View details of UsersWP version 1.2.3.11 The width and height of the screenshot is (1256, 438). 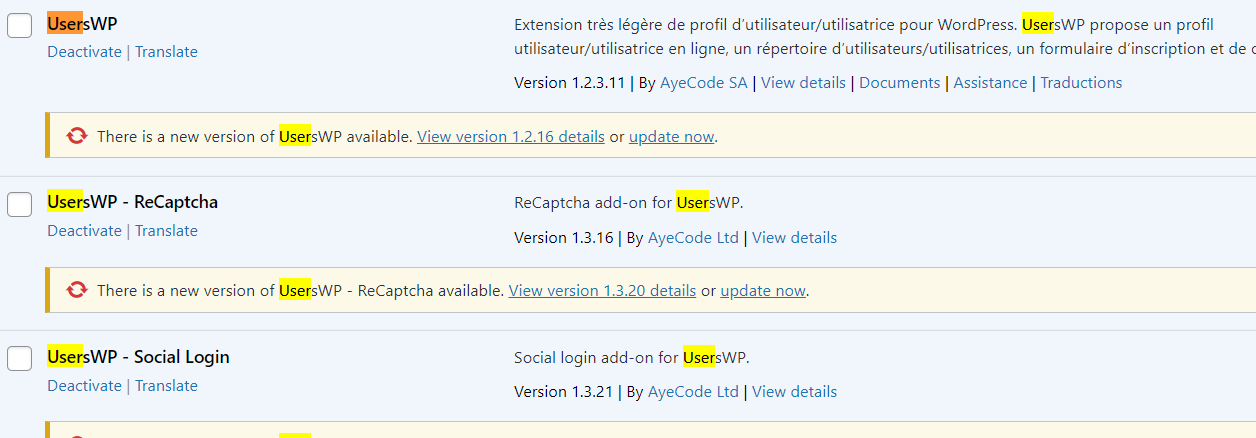point(803,83)
